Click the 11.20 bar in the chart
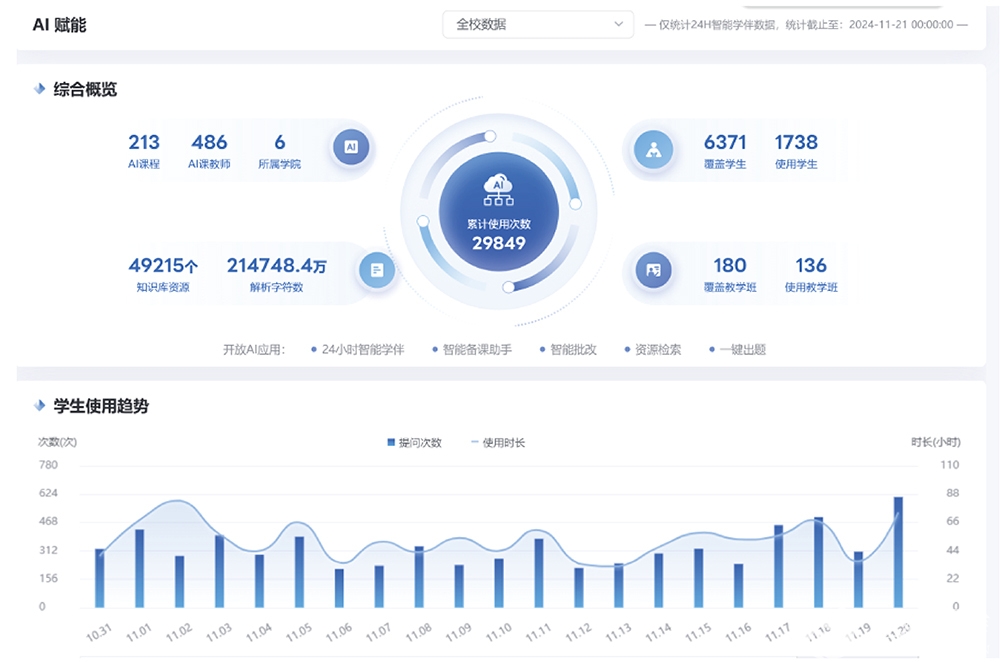 coord(898,552)
